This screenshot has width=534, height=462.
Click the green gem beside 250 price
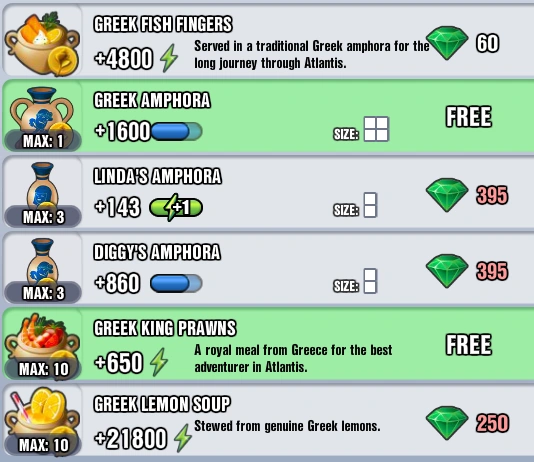click(447, 423)
